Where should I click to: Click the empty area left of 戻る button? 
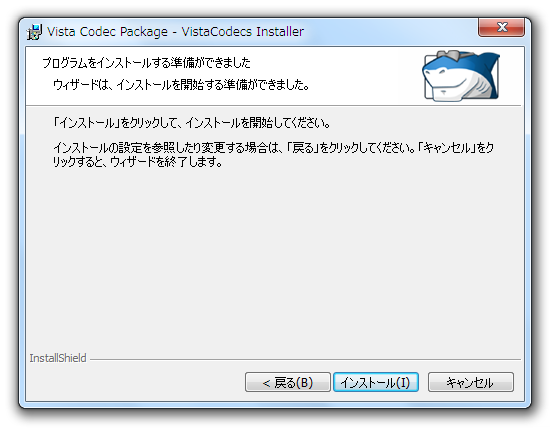coord(136,382)
